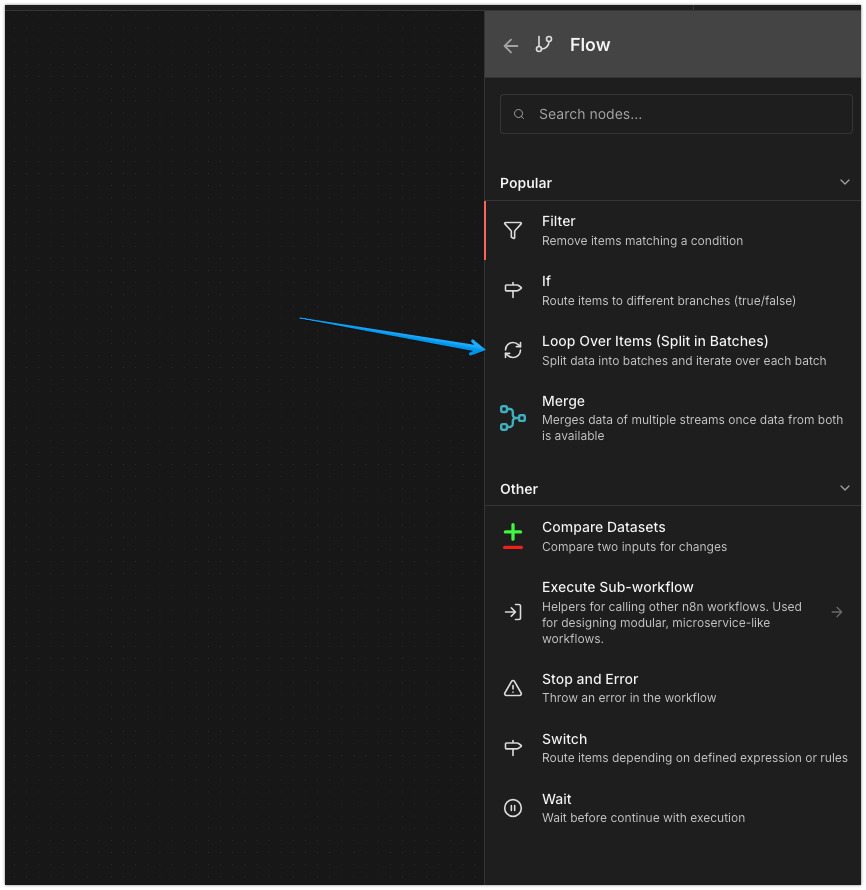Click the If signpost icon
This screenshot has height=890, width=866.
coord(513,290)
